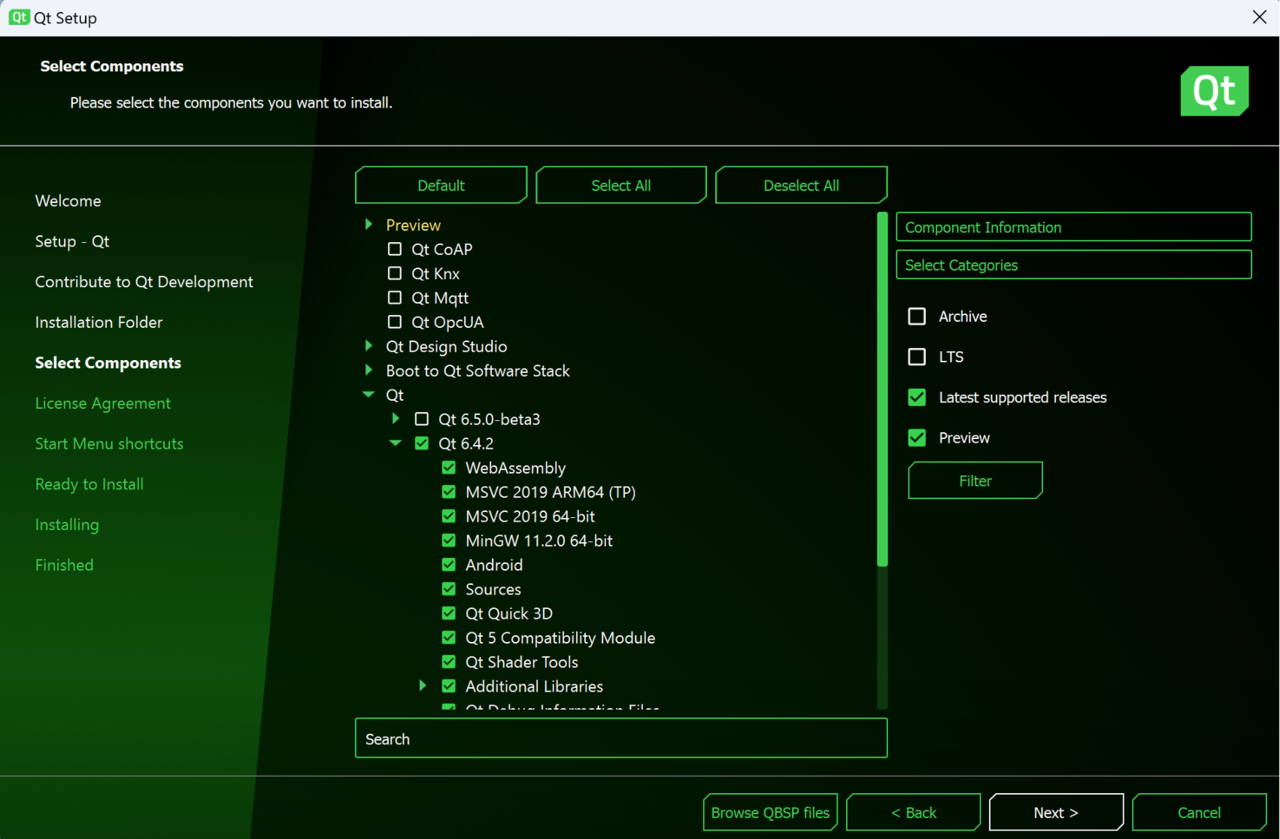Screen dimensions: 1280x839
Task: Click the component list vertical scrollbar
Action: tap(882, 390)
